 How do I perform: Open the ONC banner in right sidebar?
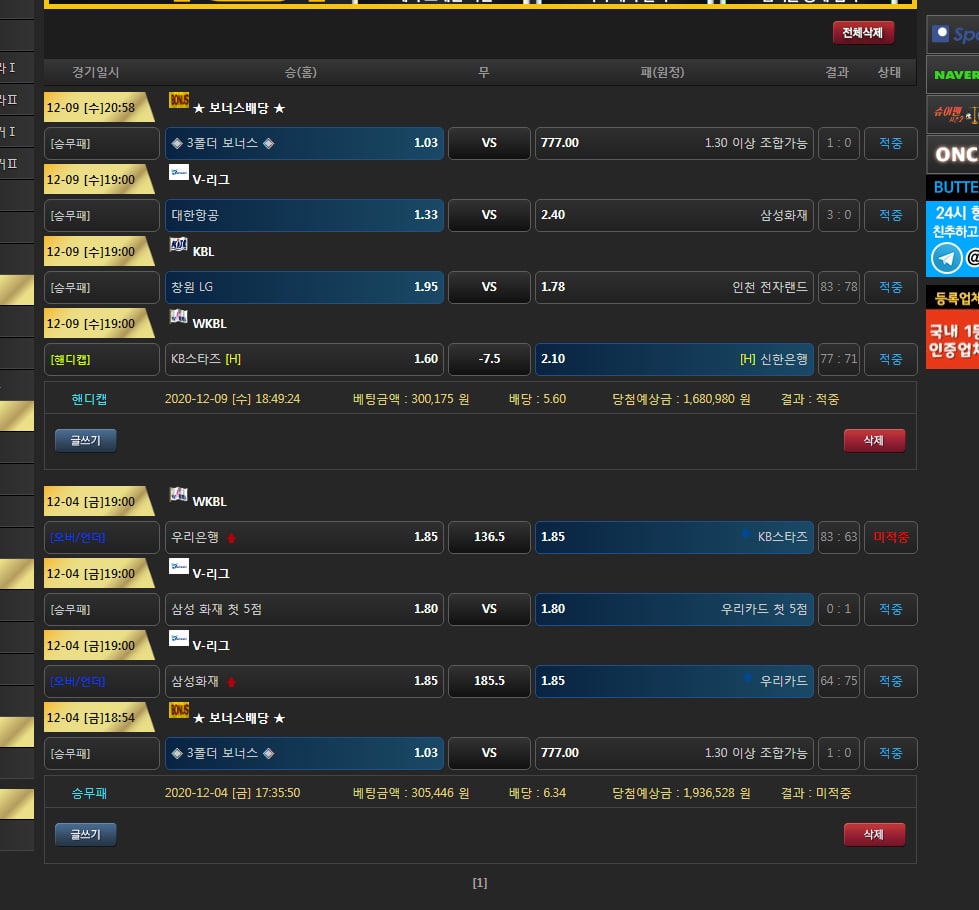tap(952, 155)
